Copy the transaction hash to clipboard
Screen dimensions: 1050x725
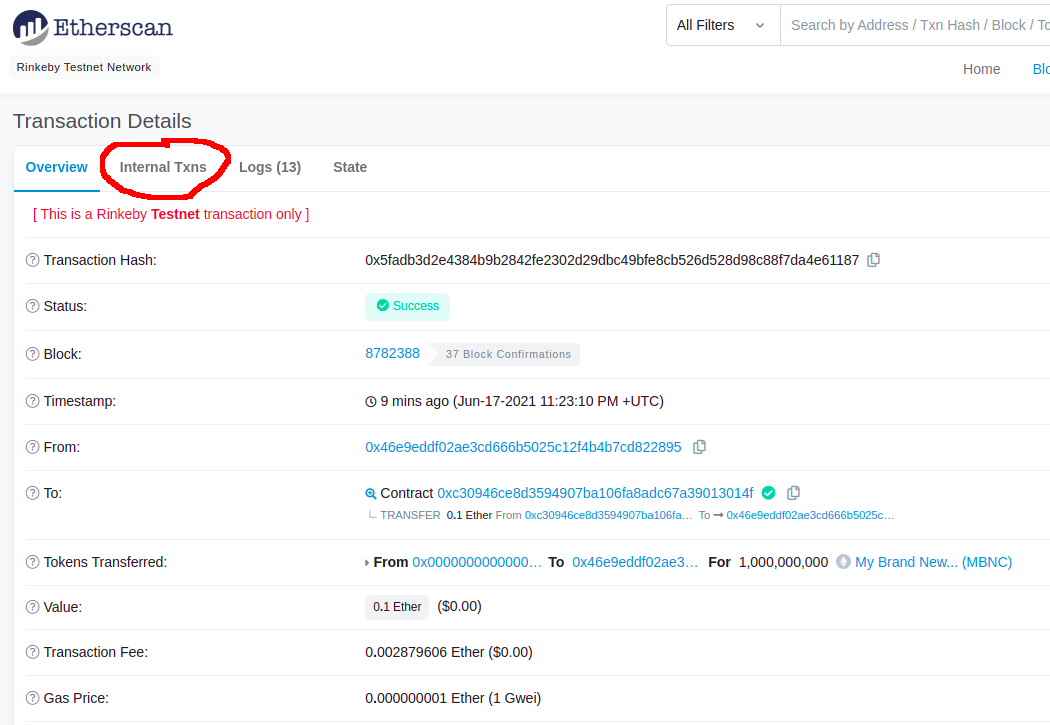(873, 260)
